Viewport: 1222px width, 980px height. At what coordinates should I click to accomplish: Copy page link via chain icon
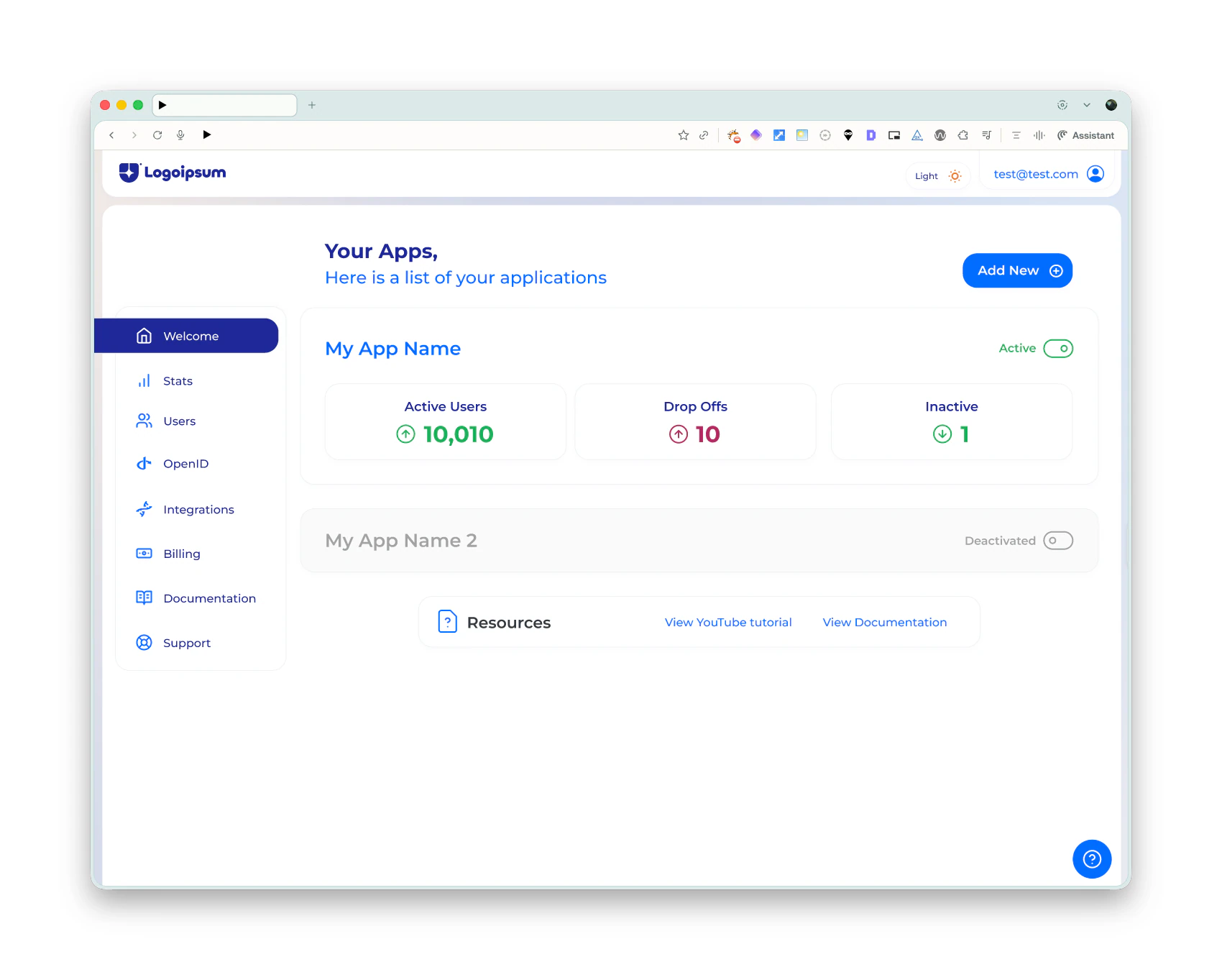coord(704,135)
